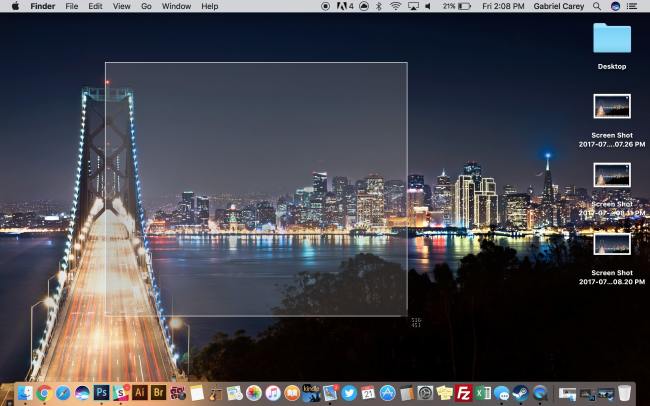Image resolution: width=650 pixels, height=406 pixels.
Task: Open the Trash in the dock
Action: point(624,393)
